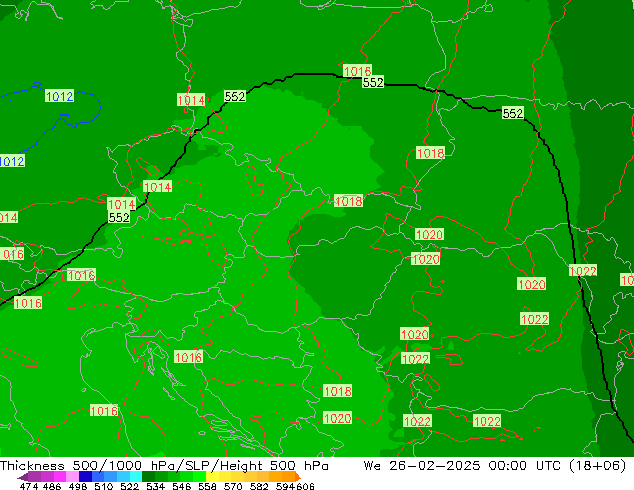Click the legend value 582
Image resolution: width=634 pixels, height=490 pixels.
[x=259, y=486]
